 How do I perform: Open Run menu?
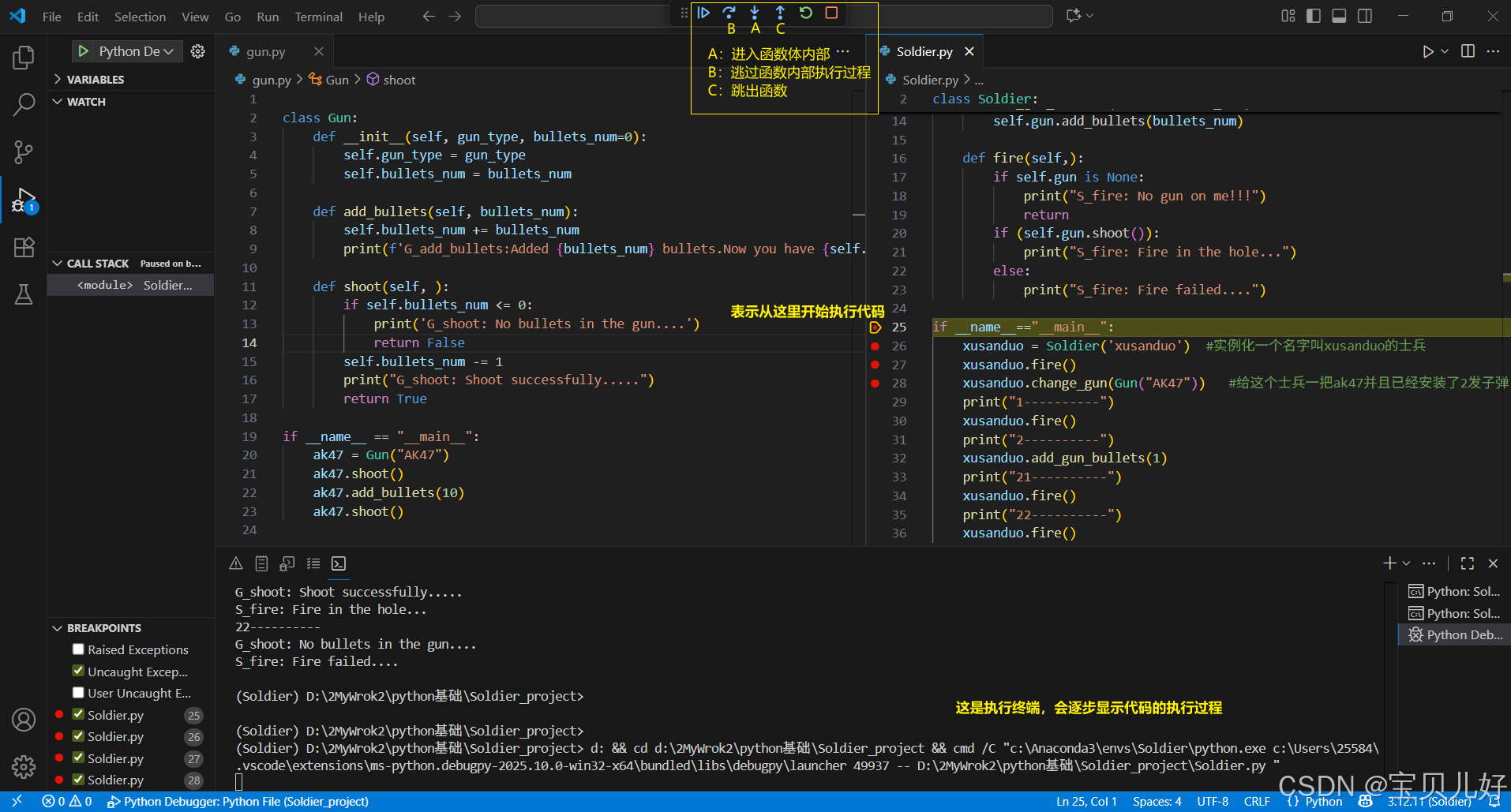pos(268,17)
